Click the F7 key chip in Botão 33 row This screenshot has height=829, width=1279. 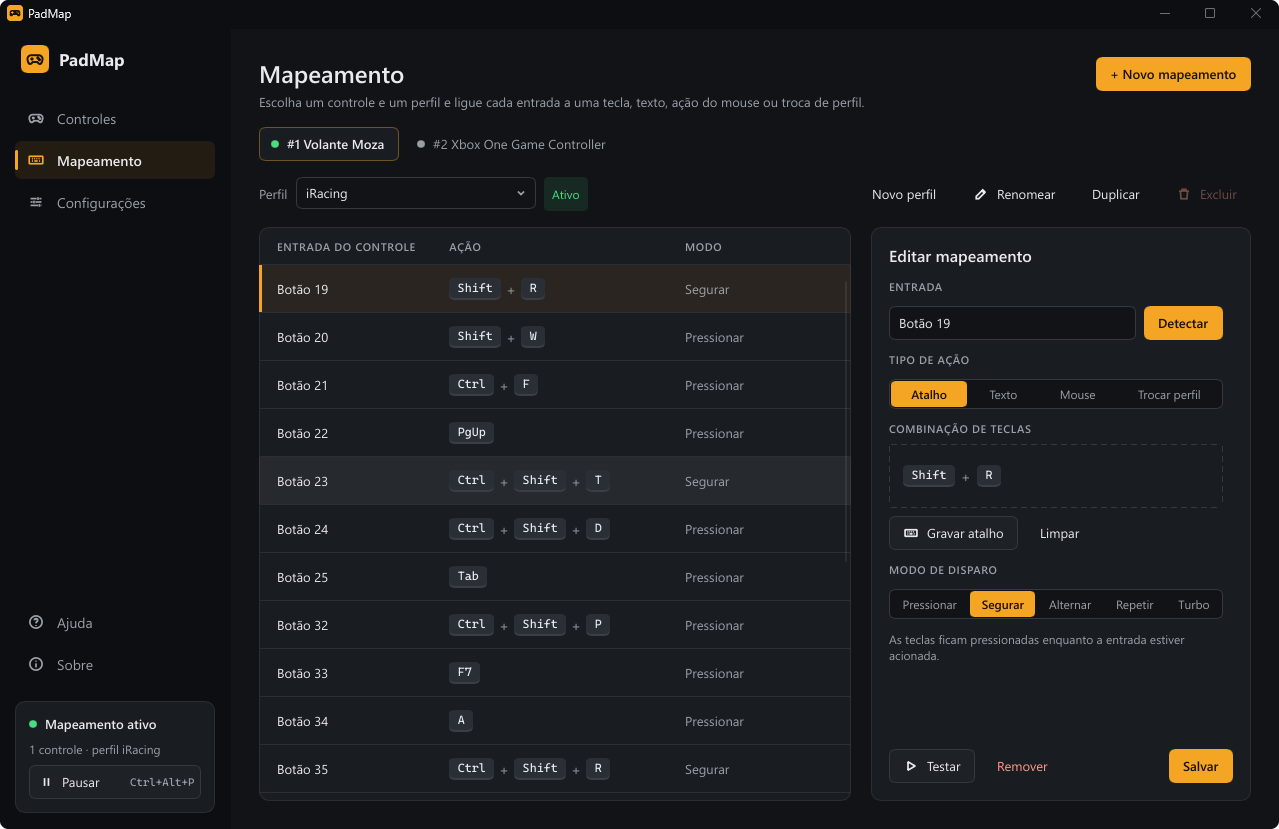464,672
